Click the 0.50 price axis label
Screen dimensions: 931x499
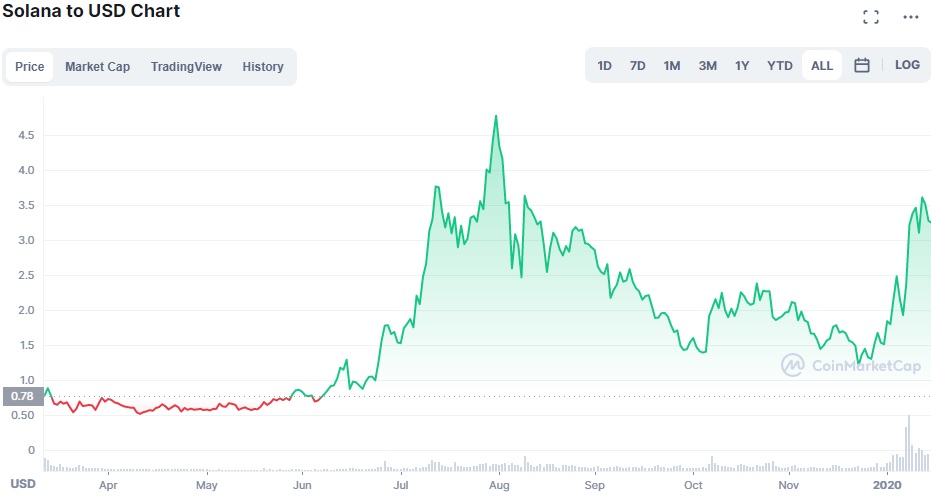(x=23, y=415)
